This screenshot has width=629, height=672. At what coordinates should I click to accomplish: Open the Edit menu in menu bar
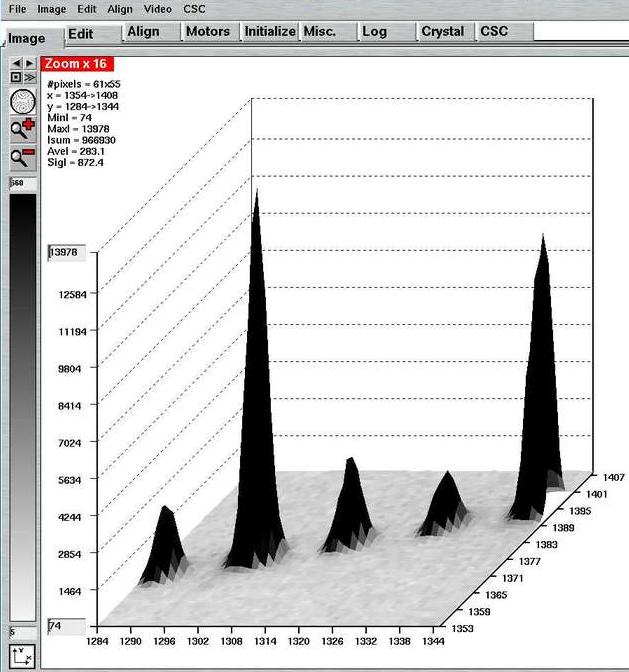tap(87, 9)
